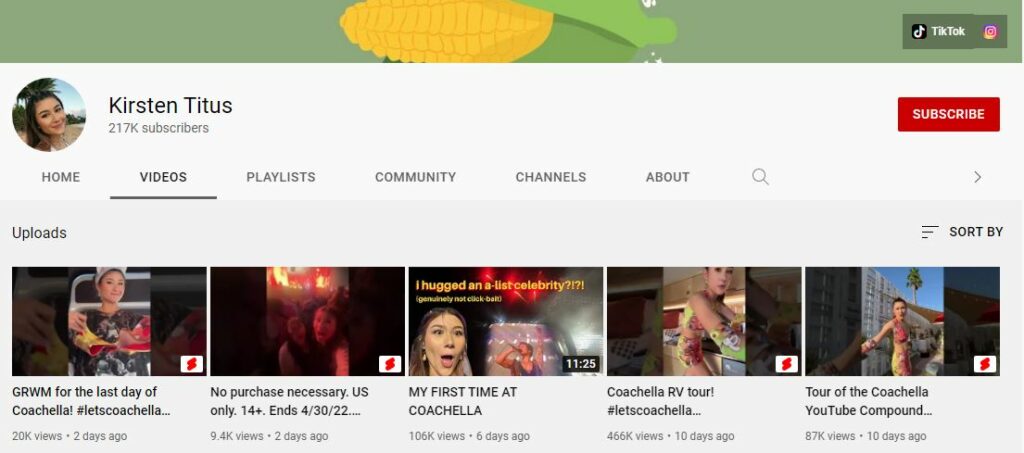This screenshot has height=453, width=1024.
Task: Play the Coachella YouTube Compound tour thumbnail
Action: [x=902, y=321]
